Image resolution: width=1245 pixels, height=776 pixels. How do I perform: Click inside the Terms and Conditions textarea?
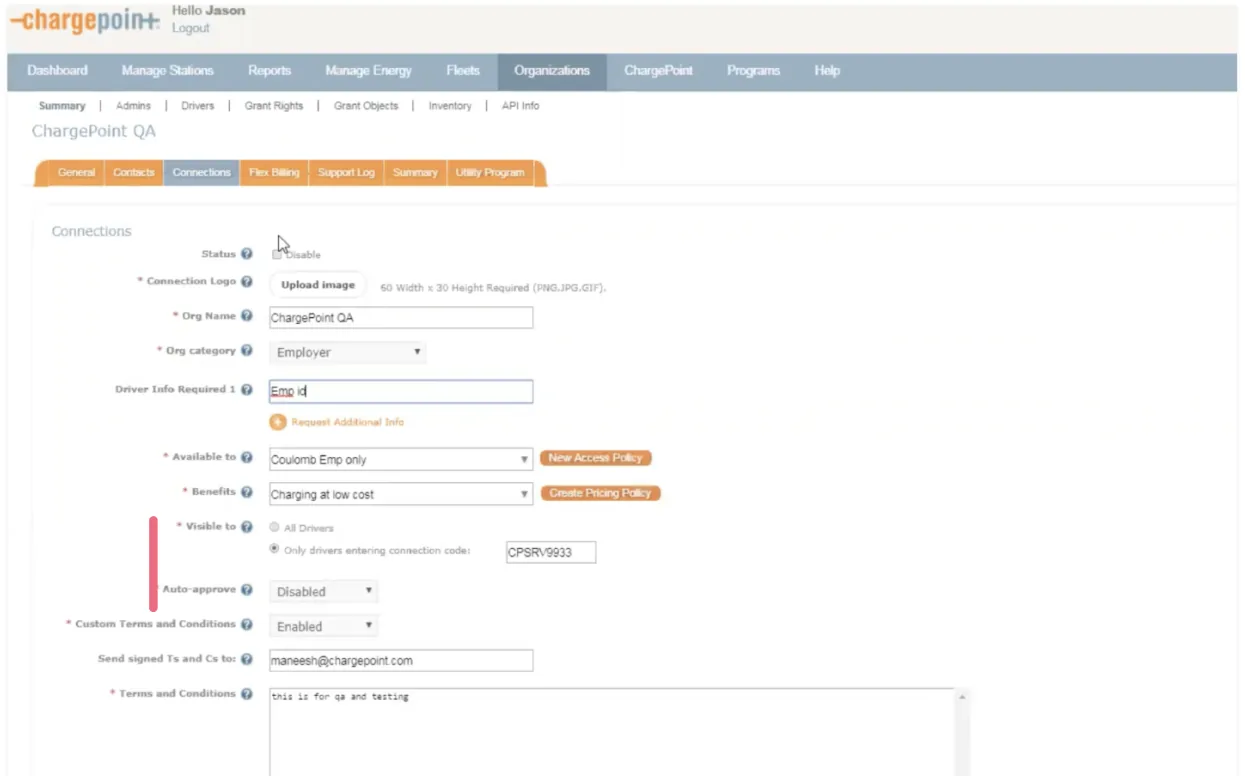coord(610,731)
